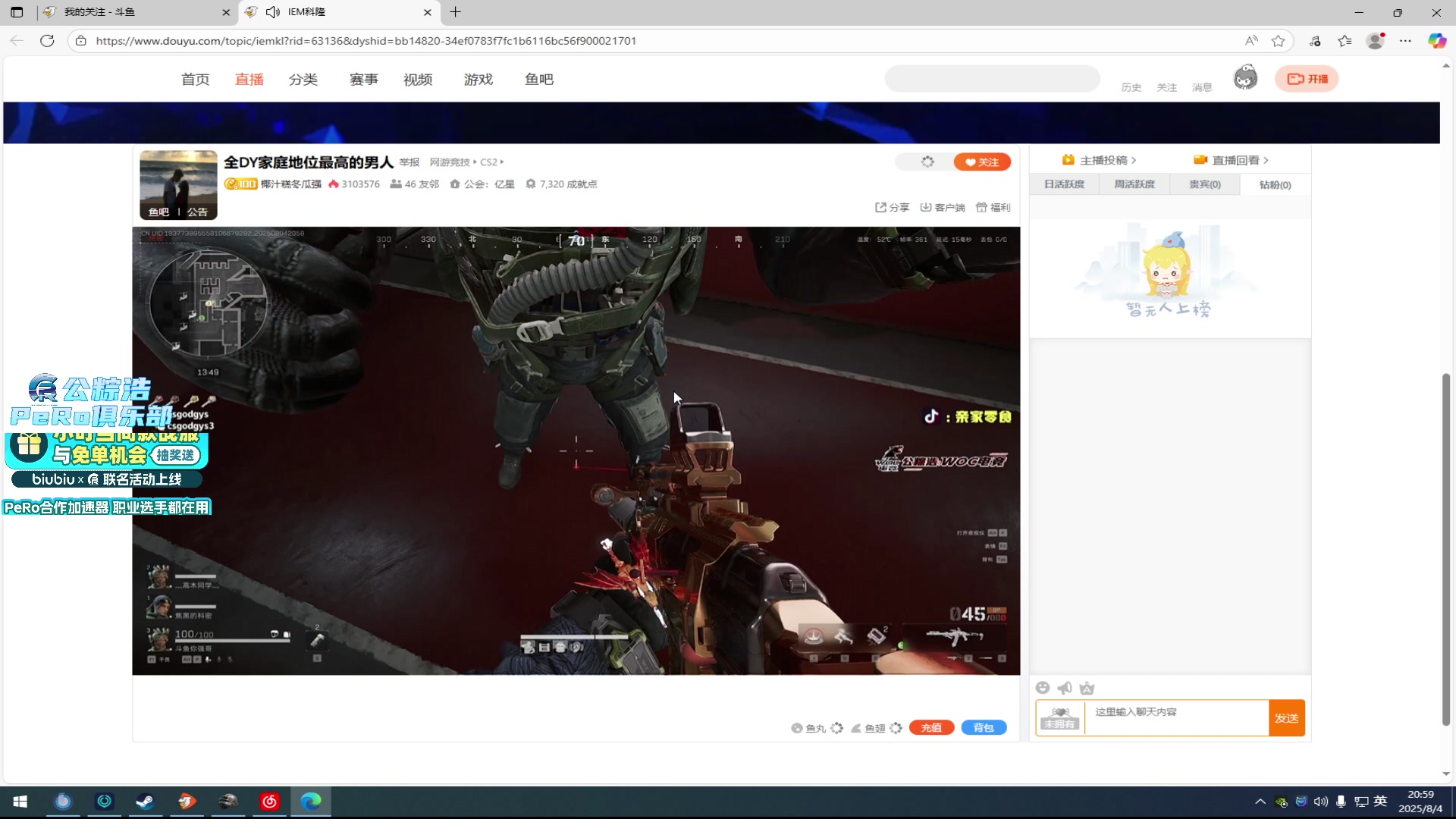This screenshot has width=1456, height=819.
Task: Open the read aloud icon in address bar
Action: [1251, 41]
